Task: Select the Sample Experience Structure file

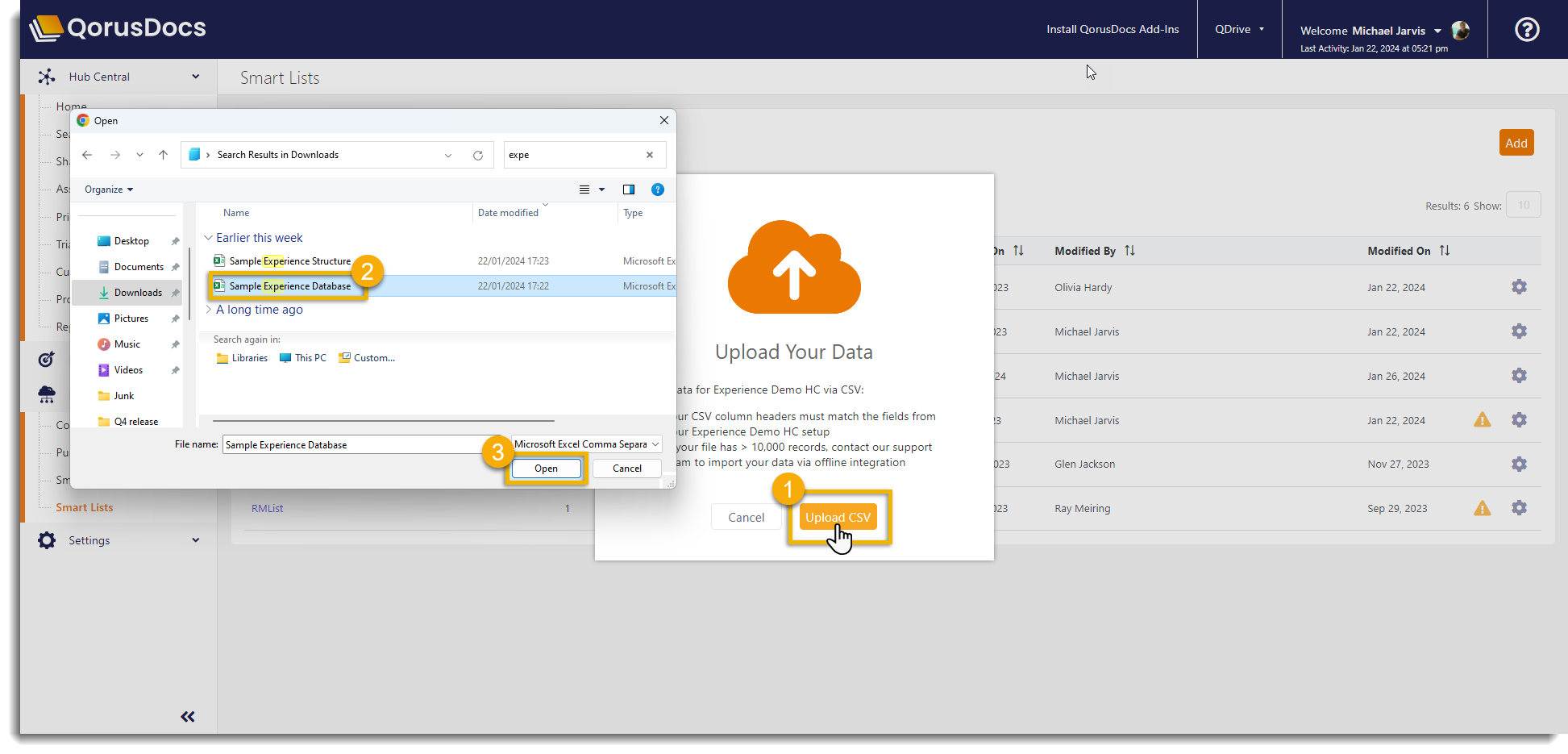Action: (x=289, y=261)
